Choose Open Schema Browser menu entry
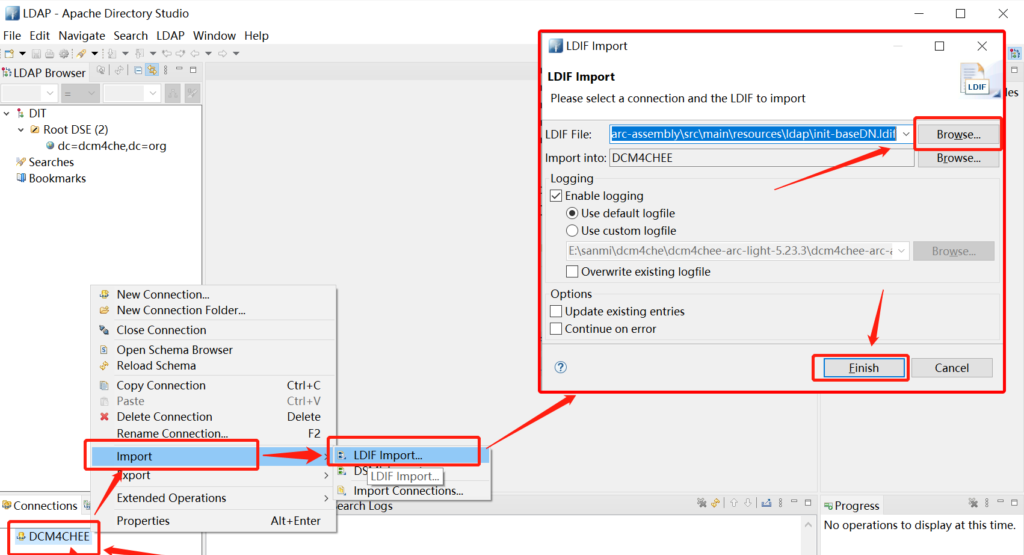The height and width of the screenshot is (555, 1024). 174,350
